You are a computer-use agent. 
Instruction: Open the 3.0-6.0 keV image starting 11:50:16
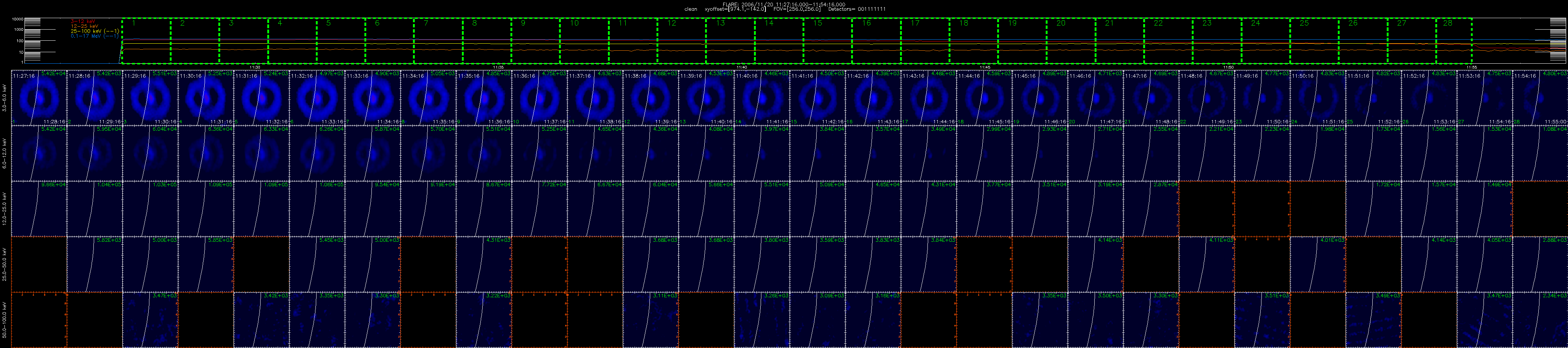click(1319, 97)
